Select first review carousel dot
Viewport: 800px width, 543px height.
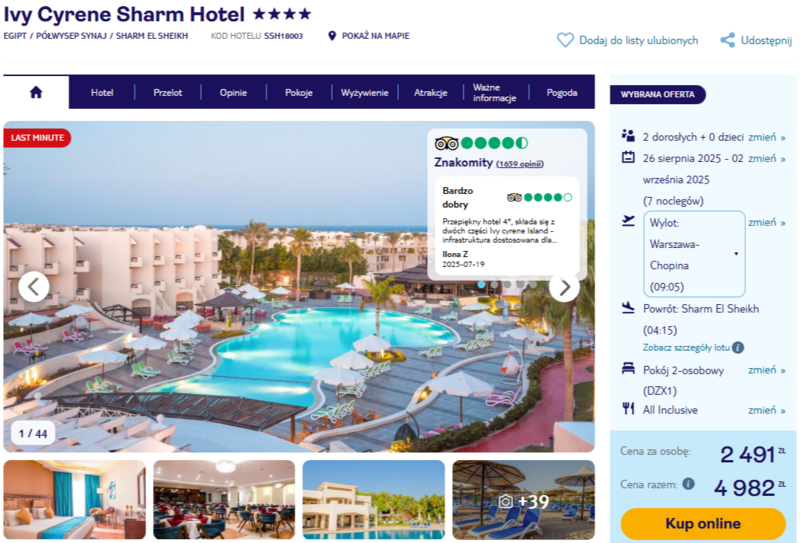pyautogui.click(x=481, y=284)
